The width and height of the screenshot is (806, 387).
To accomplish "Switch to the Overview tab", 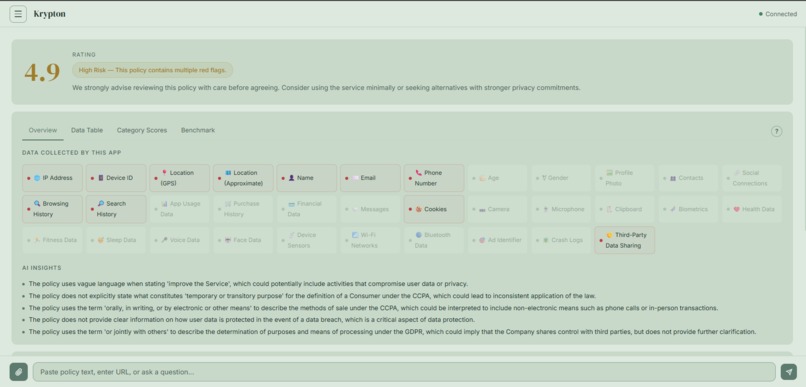I will point(43,131).
